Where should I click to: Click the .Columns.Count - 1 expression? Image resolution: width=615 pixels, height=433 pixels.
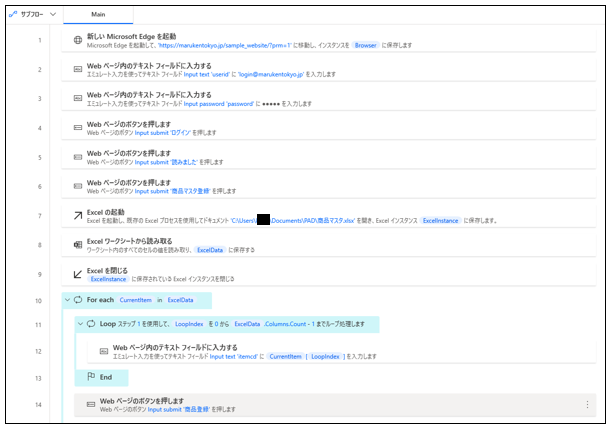point(290,324)
